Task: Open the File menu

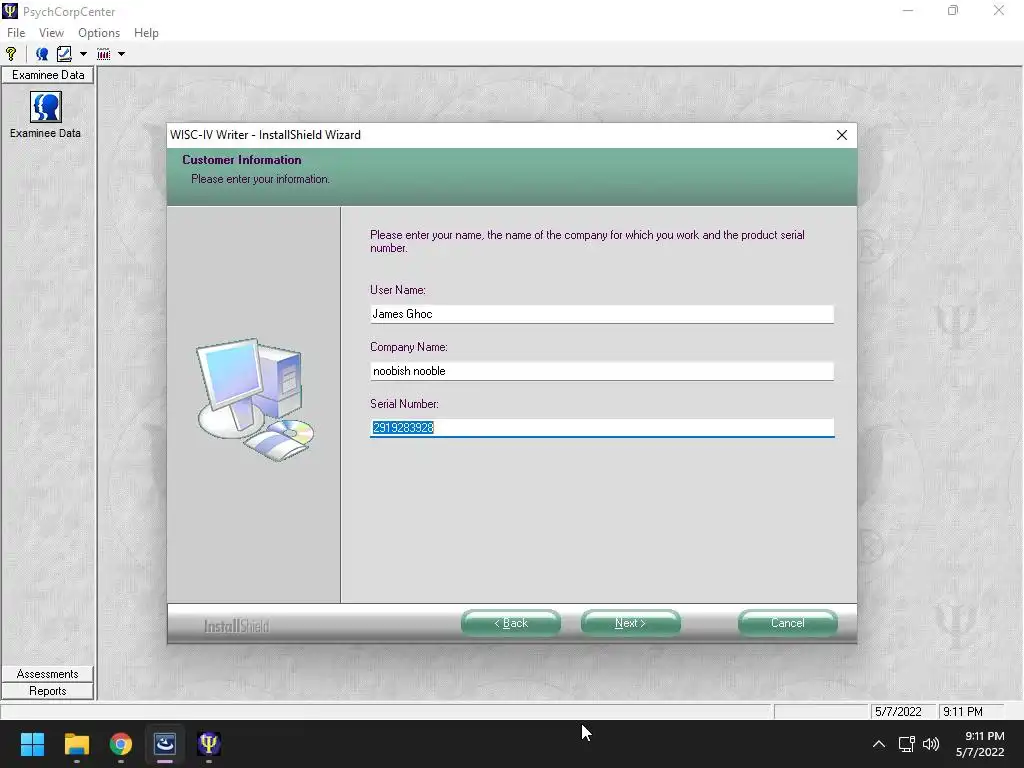Action: [16, 33]
